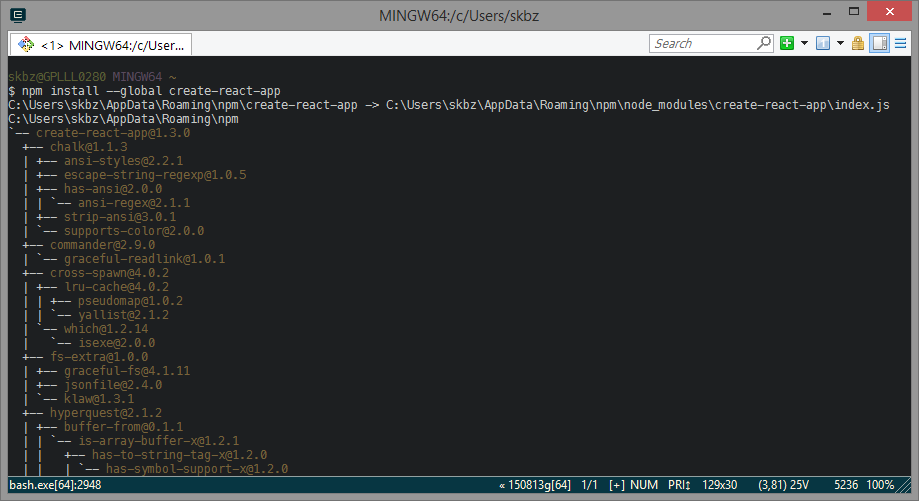Click the ansi-styles@2.2.1 entry

pyautogui.click(x=124, y=161)
